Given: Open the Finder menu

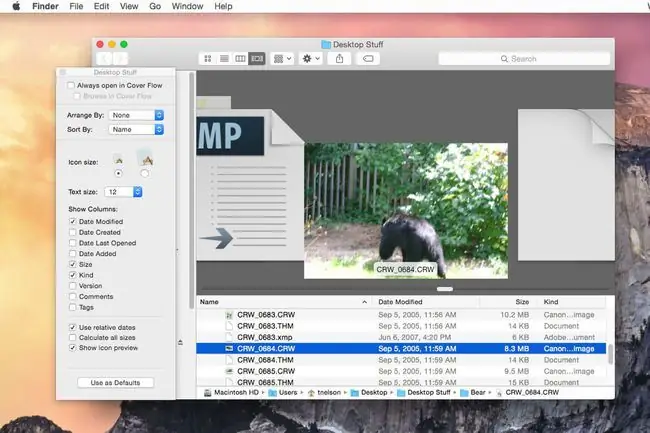Looking at the screenshot, I should [x=45, y=6].
